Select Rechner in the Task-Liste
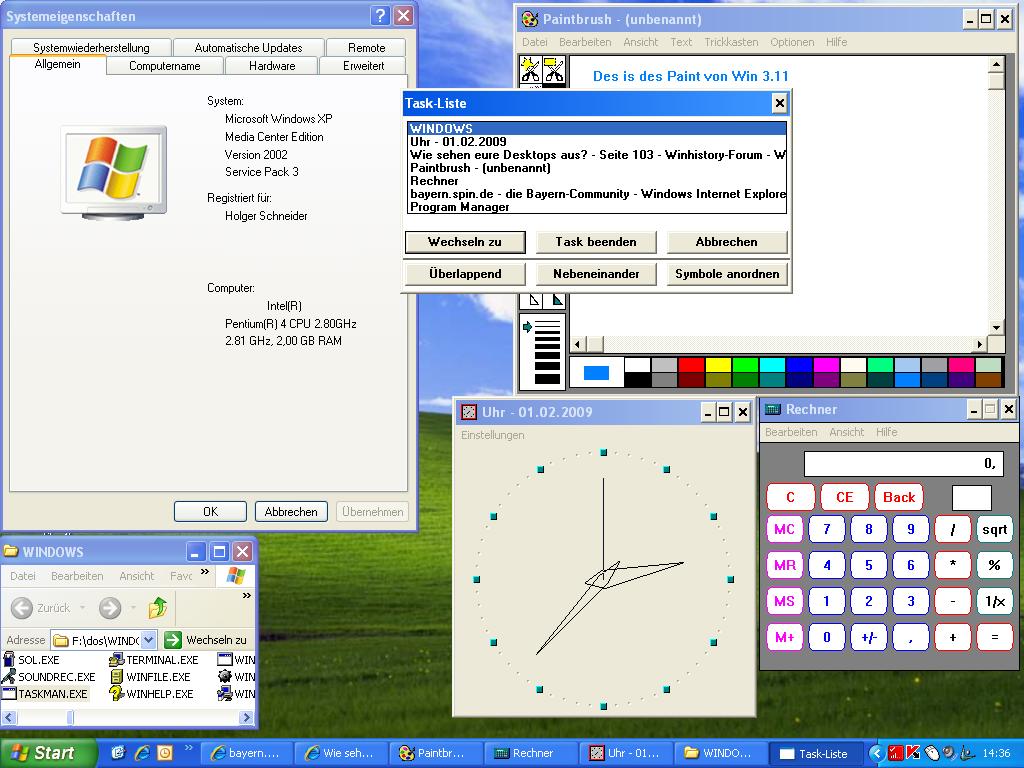 pyautogui.click(x=434, y=181)
